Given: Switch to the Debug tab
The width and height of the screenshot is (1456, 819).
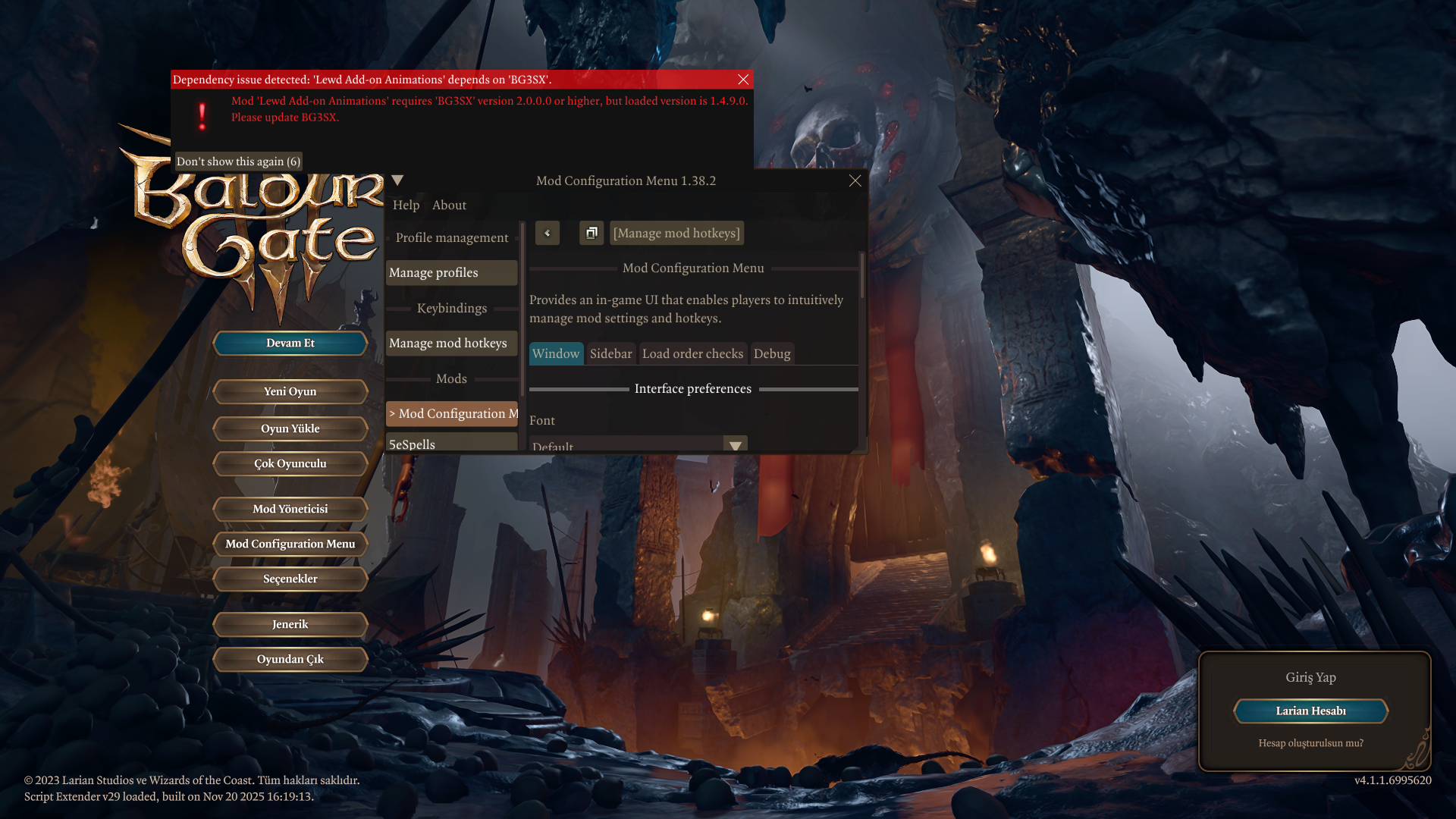Looking at the screenshot, I should (x=772, y=353).
